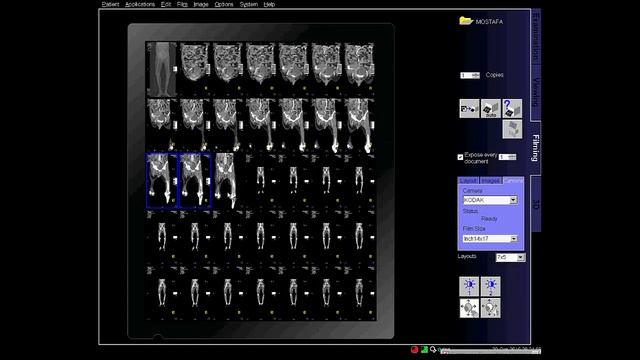
Task: Adjust the Expose every document count stepper
Action: [x=507, y=157]
